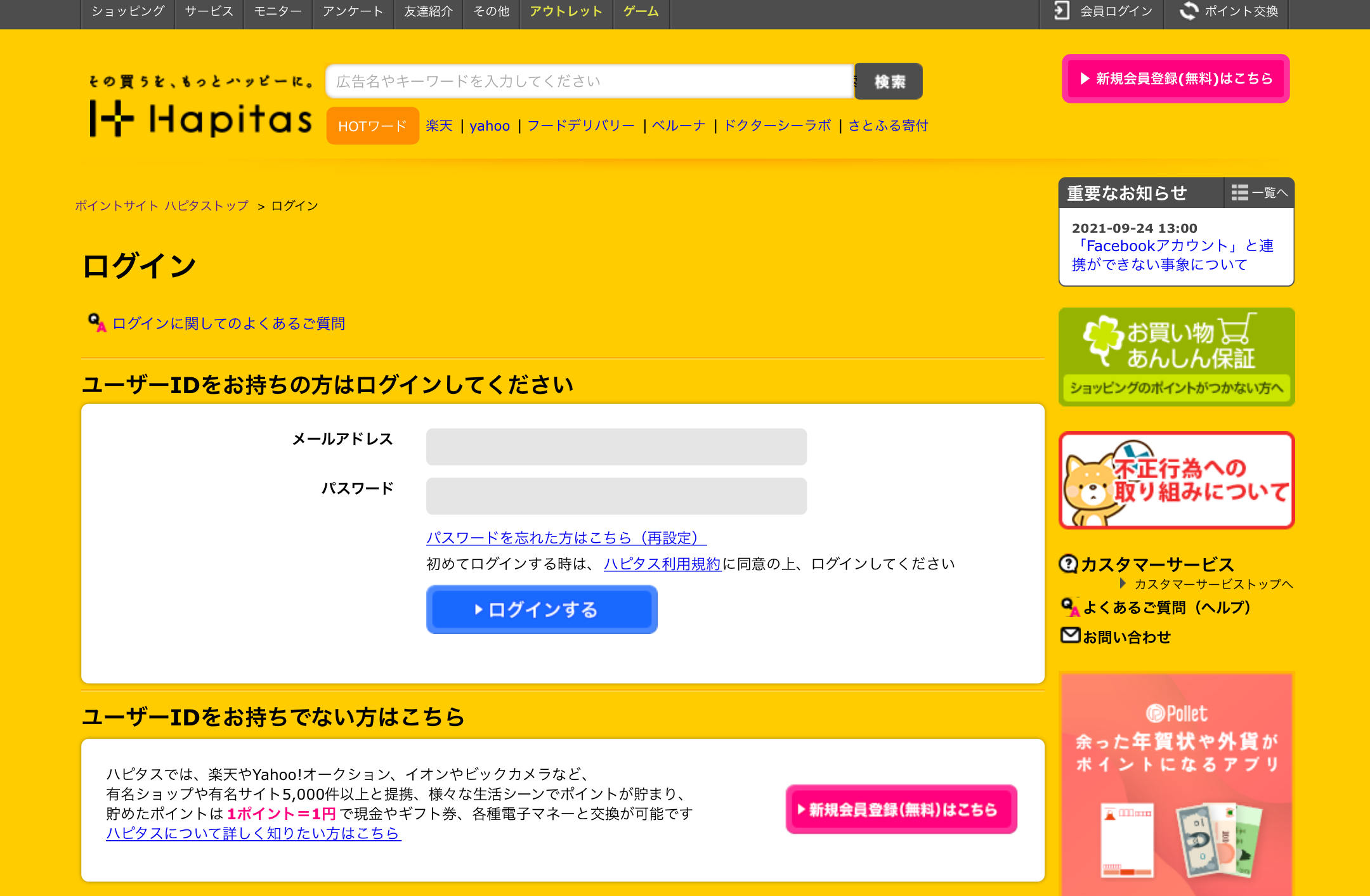Open the ベルーナ hot word link
Viewport: 1370px width, 896px height.
(x=679, y=126)
